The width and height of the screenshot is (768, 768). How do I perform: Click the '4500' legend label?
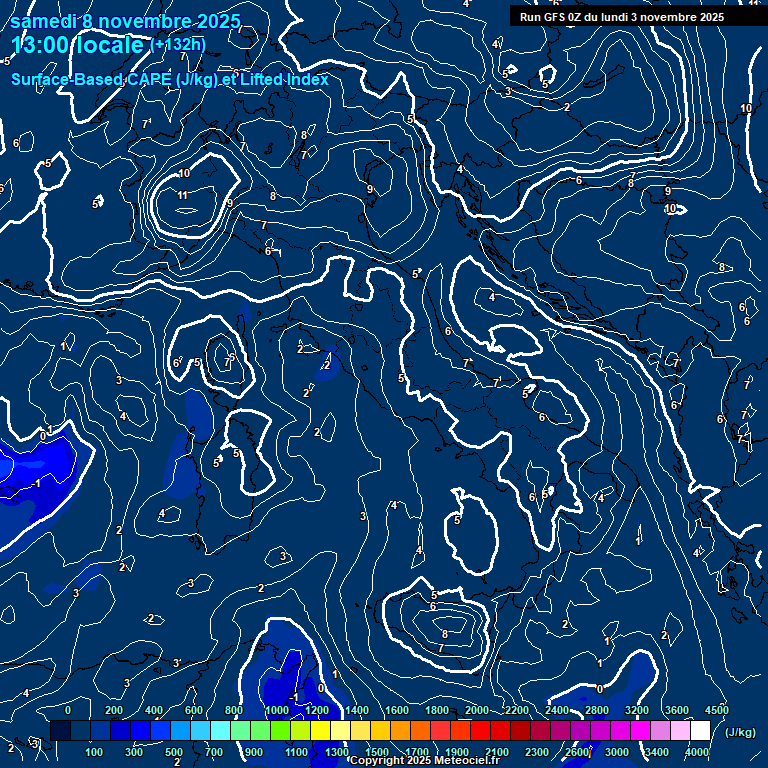pyautogui.click(x=717, y=710)
